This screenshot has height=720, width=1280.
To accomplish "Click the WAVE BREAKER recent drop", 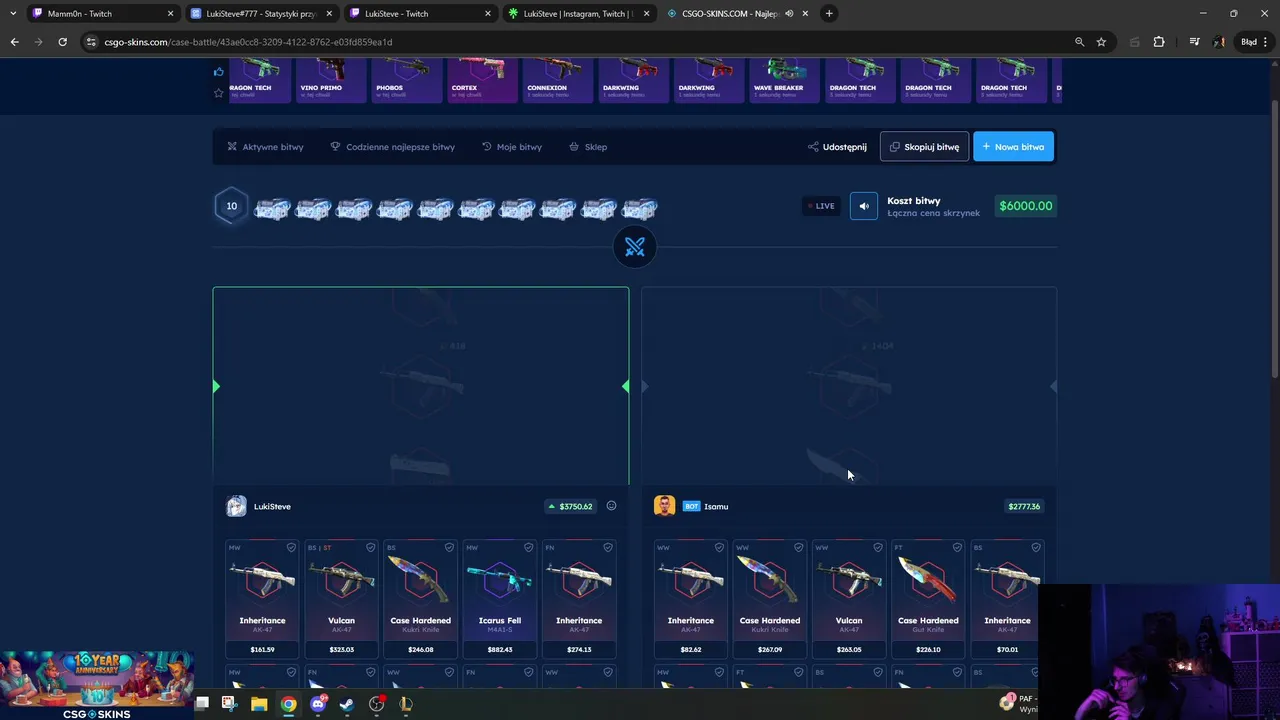I will point(785,80).
